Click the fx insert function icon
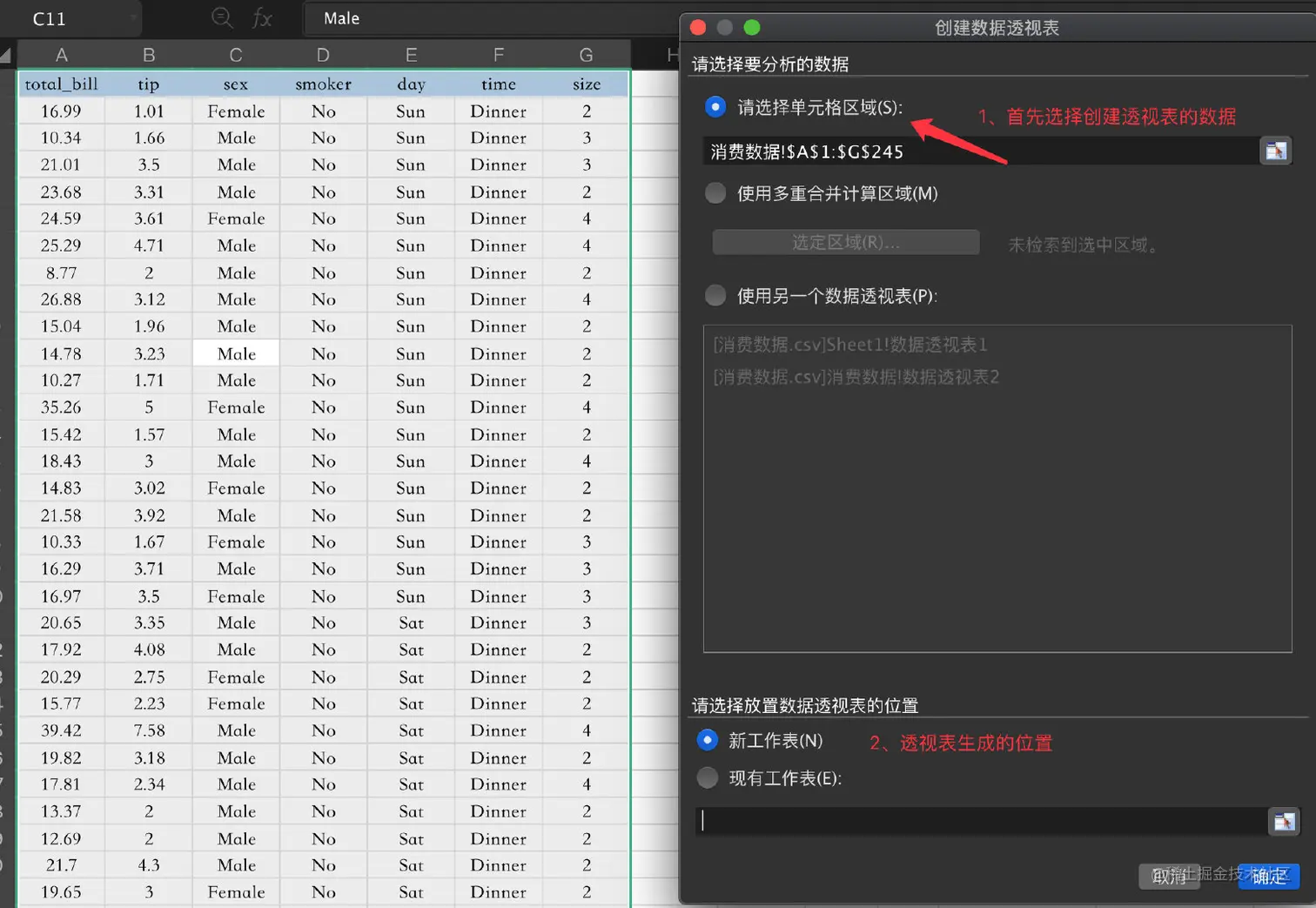This screenshot has height=908, width=1316. pos(262,18)
